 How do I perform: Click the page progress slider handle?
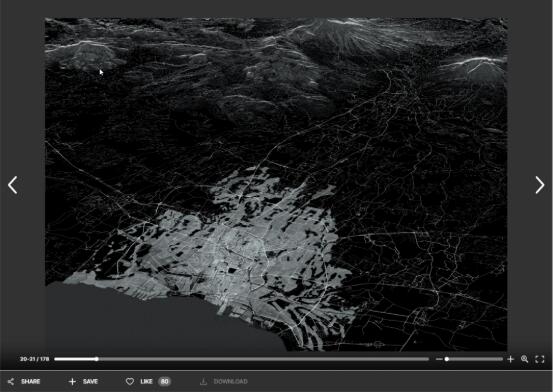[x=97, y=359]
